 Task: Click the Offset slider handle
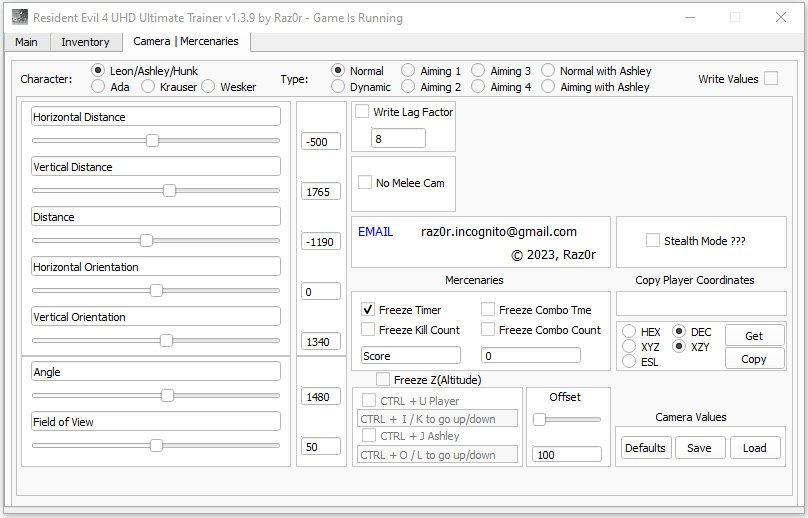[540, 420]
